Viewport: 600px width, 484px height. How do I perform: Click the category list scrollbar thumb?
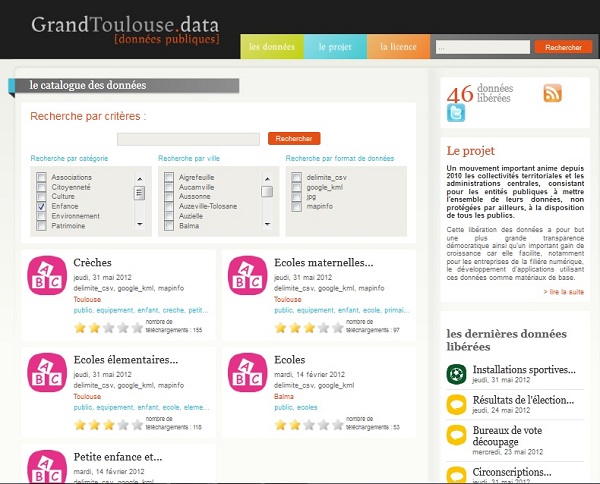point(140,193)
